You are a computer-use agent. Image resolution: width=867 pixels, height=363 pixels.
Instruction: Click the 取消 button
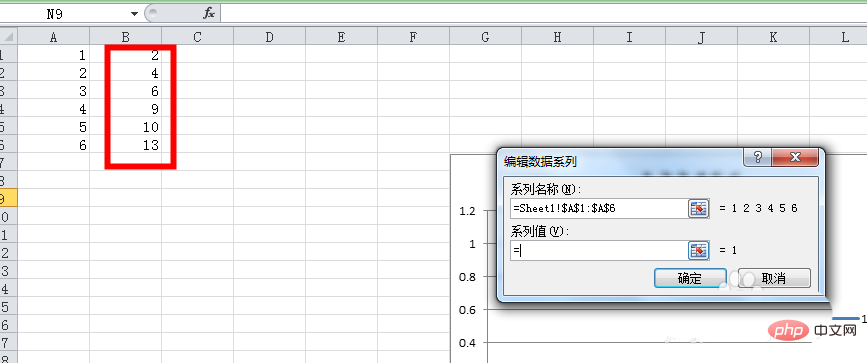(x=774, y=278)
